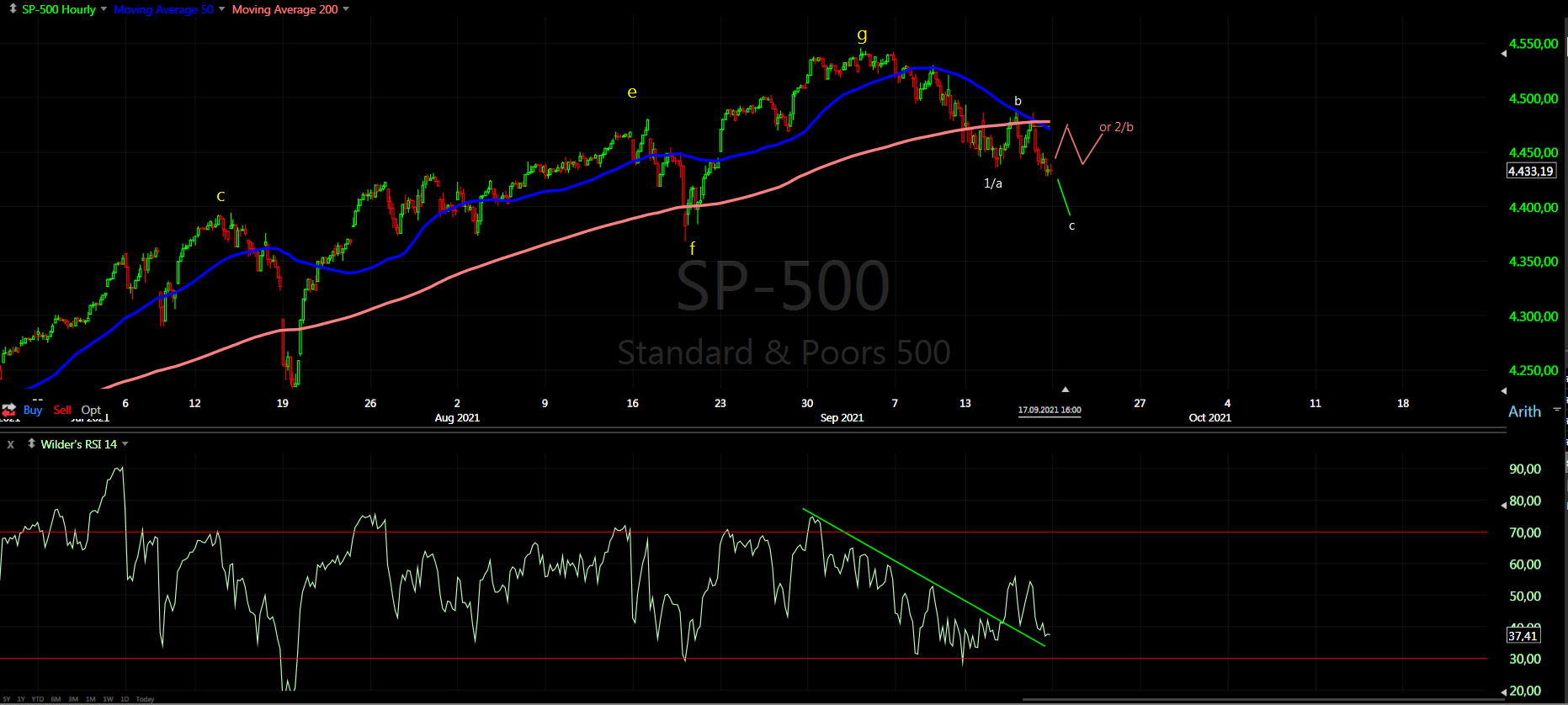Click the price axis top triangle marker
The image size is (1568, 705).
[x=1503, y=54]
